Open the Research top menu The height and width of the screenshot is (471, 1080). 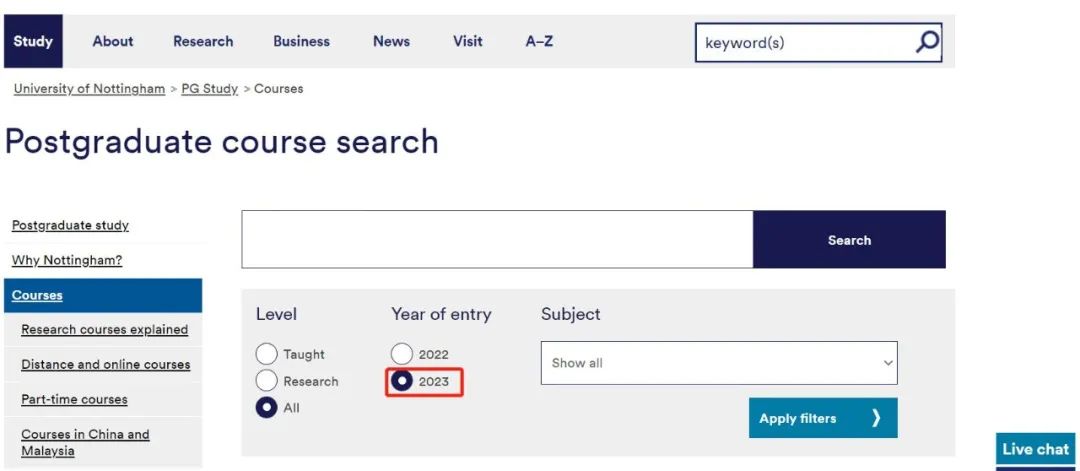(203, 41)
